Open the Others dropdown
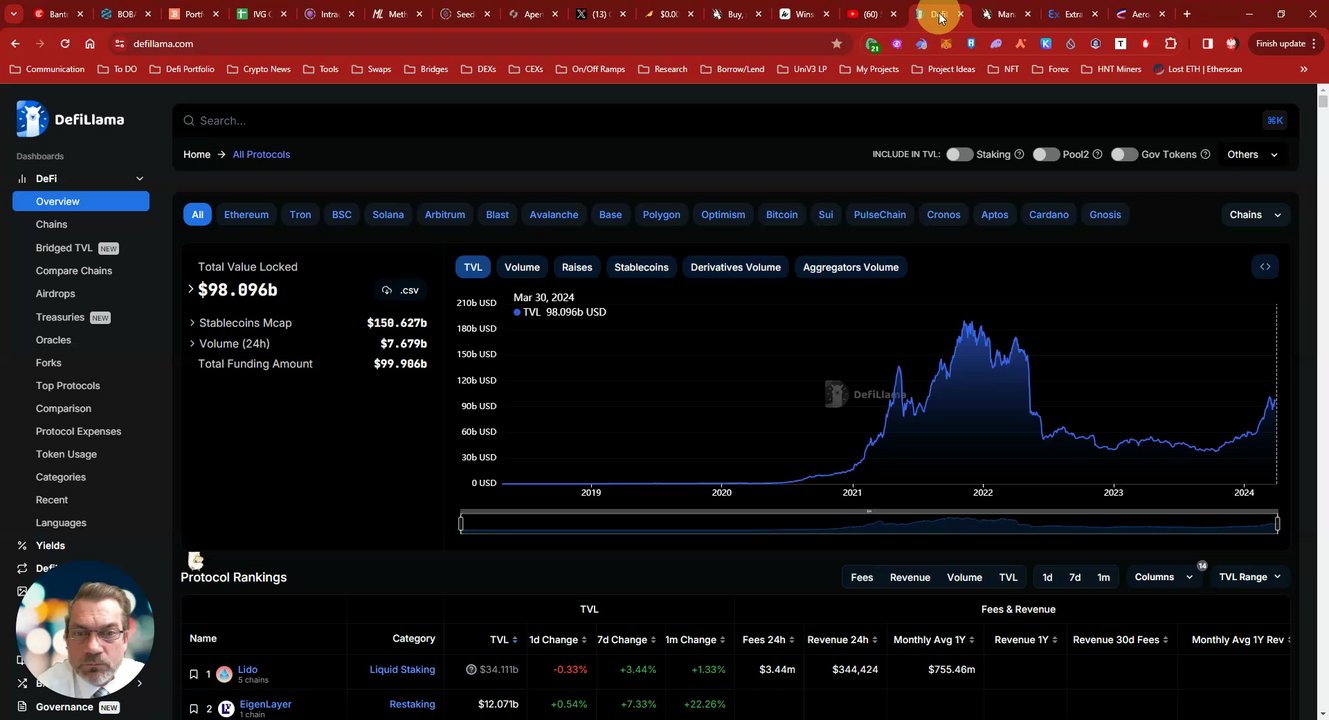 click(x=1252, y=155)
